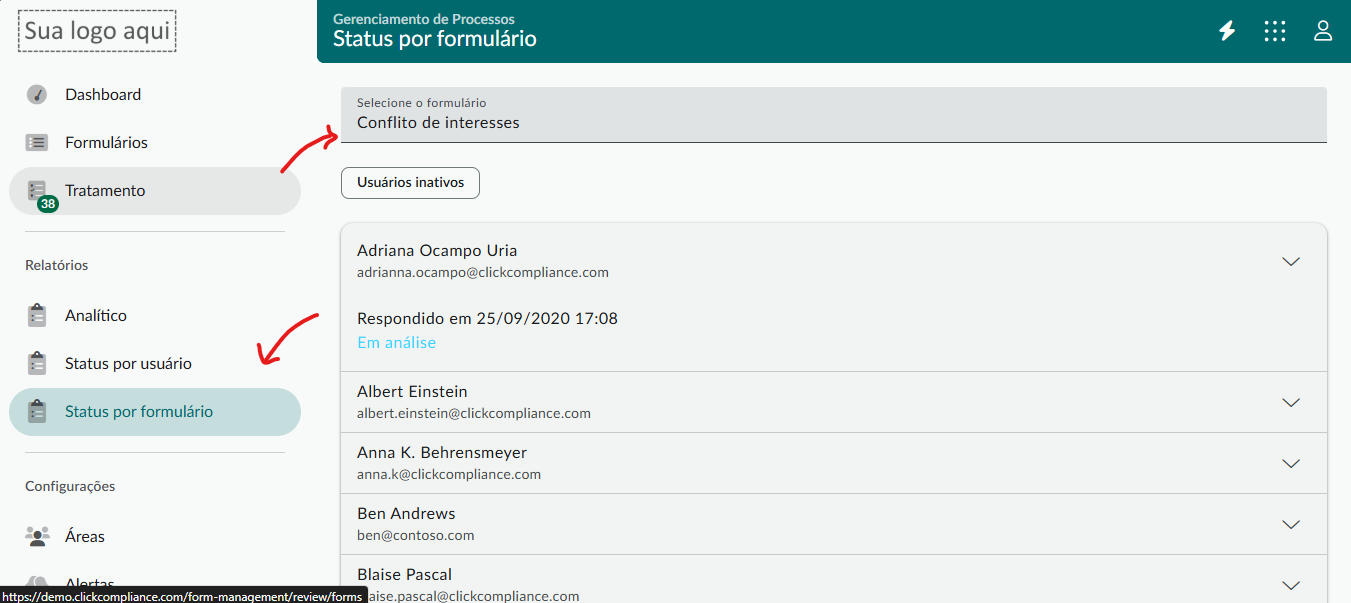Click 'Respondido em 25/09/2020 17:08' text
The height and width of the screenshot is (603, 1351).
pos(487,318)
